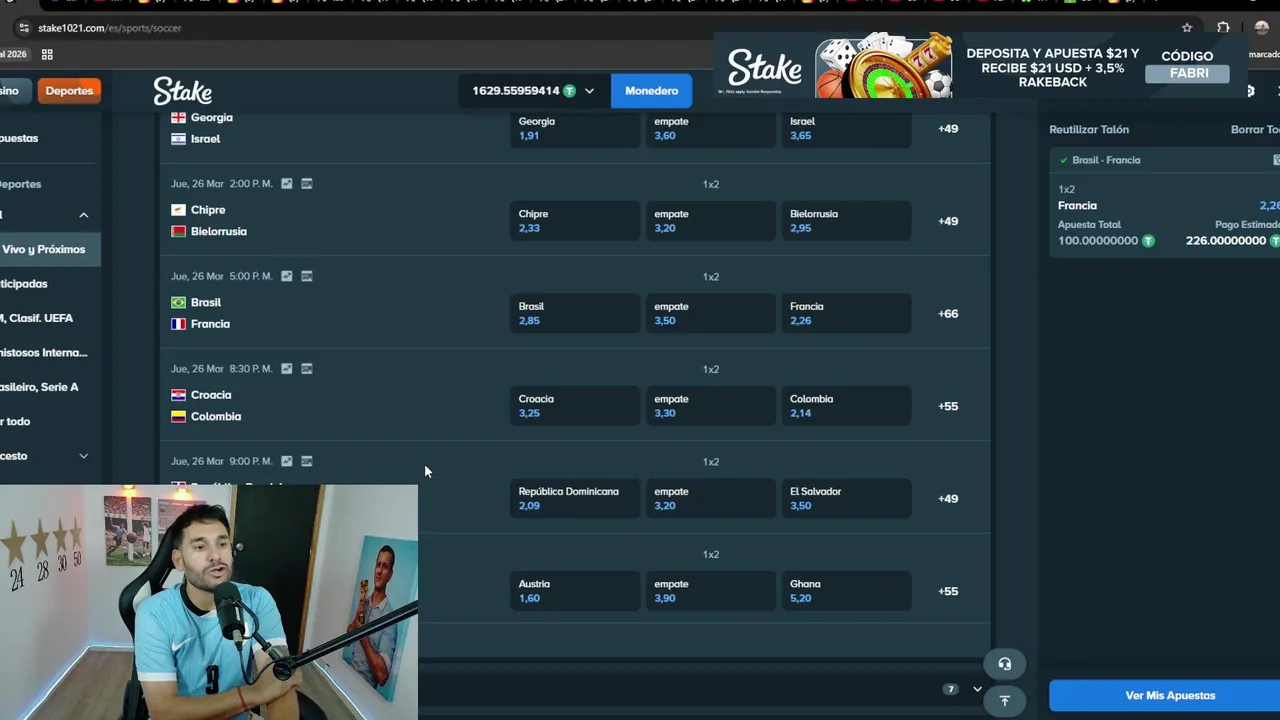Expand the bet slip count chevron
1280x720 pixels.
click(977, 689)
